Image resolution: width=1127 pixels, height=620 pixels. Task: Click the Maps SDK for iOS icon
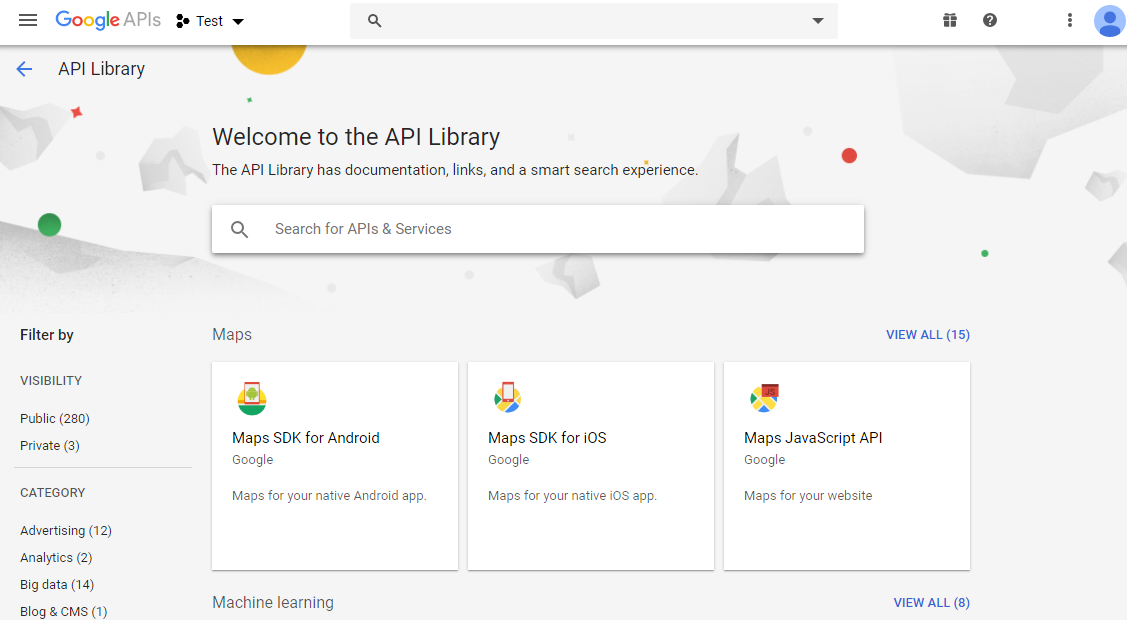coord(507,397)
